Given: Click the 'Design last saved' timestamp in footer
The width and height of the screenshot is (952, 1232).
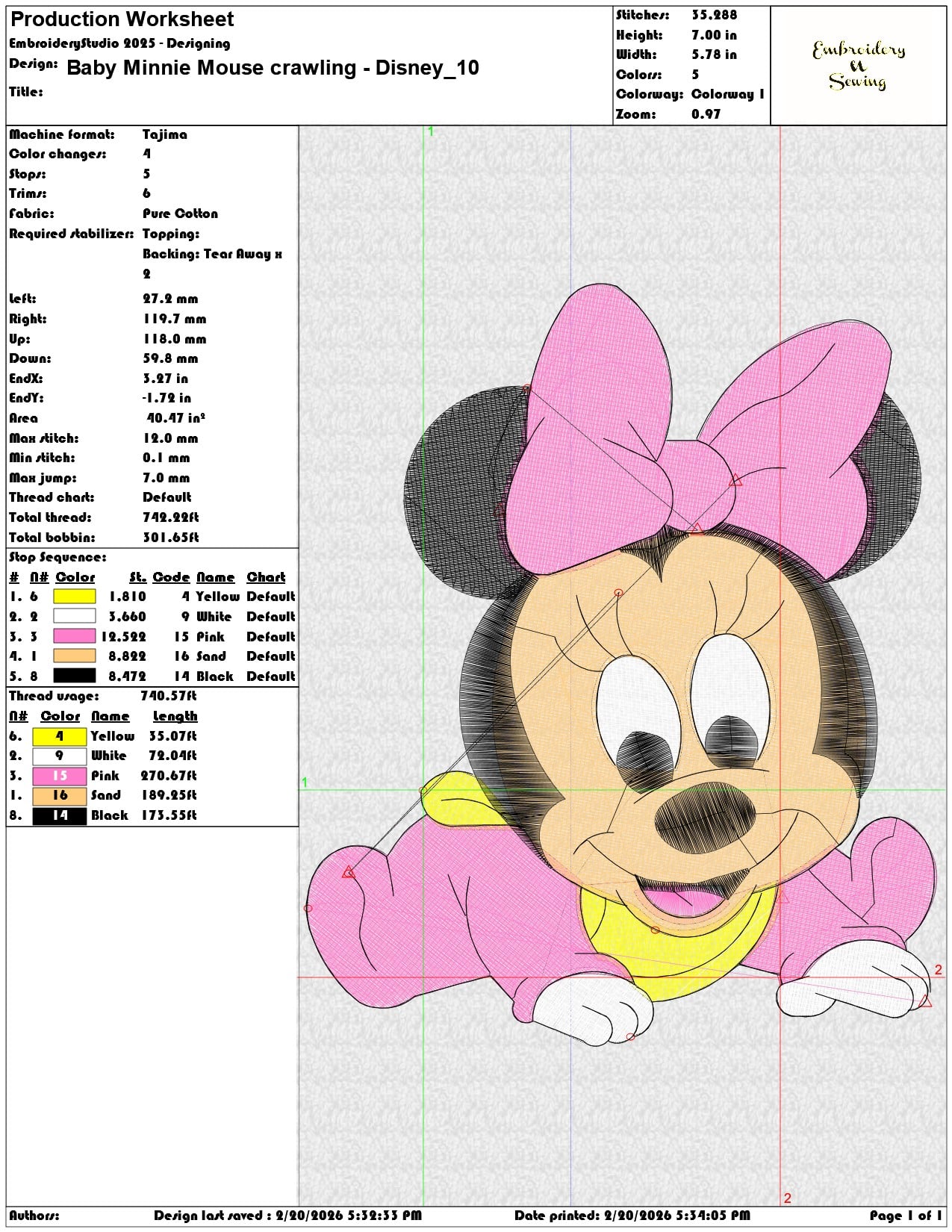Looking at the screenshot, I should [288, 1216].
